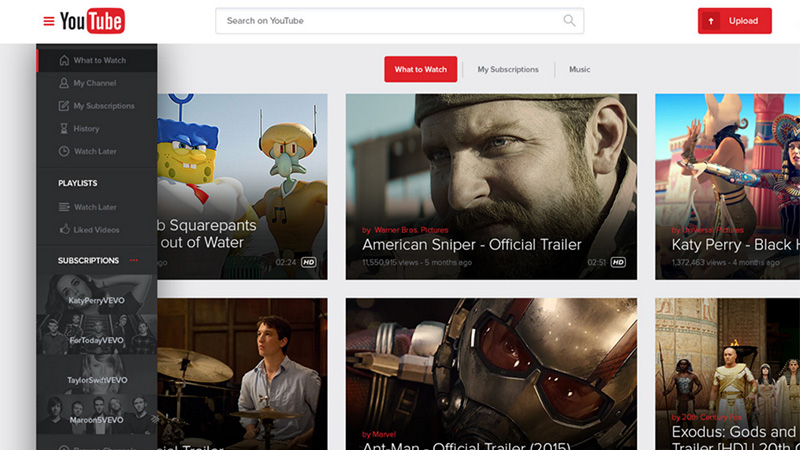Open My Channel in sidebar

pos(97,83)
